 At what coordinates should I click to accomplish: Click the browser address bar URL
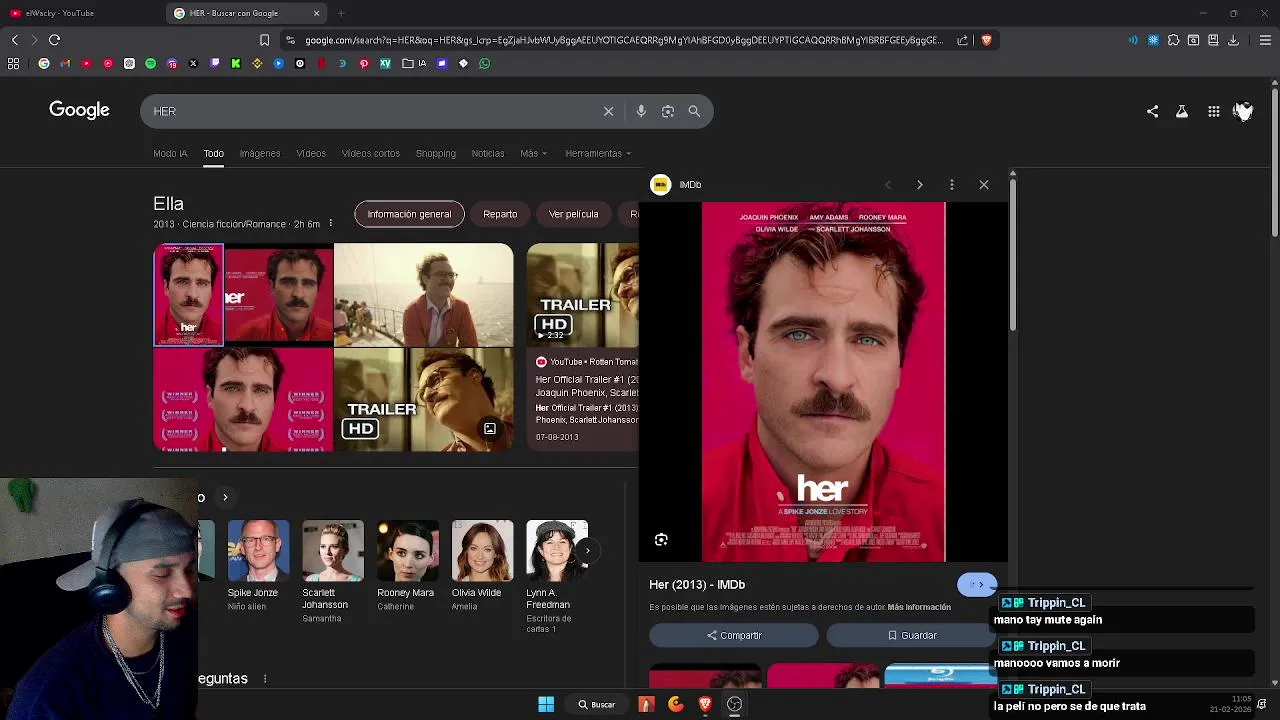(x=624, y=40)
